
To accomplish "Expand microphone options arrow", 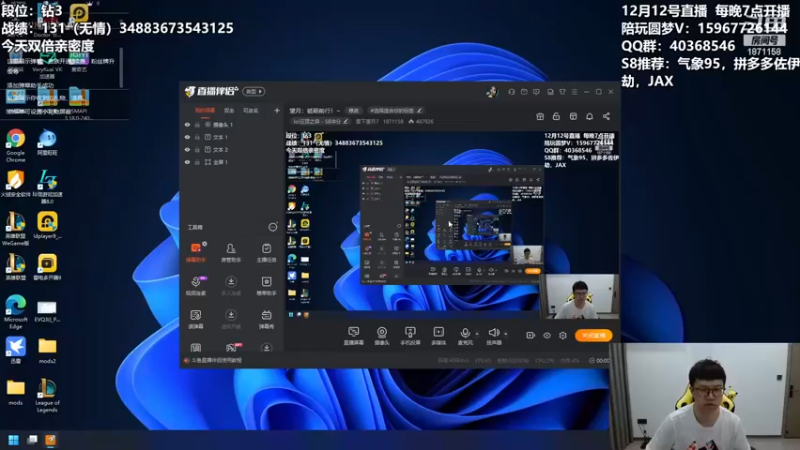I will [x=477, y=334].
